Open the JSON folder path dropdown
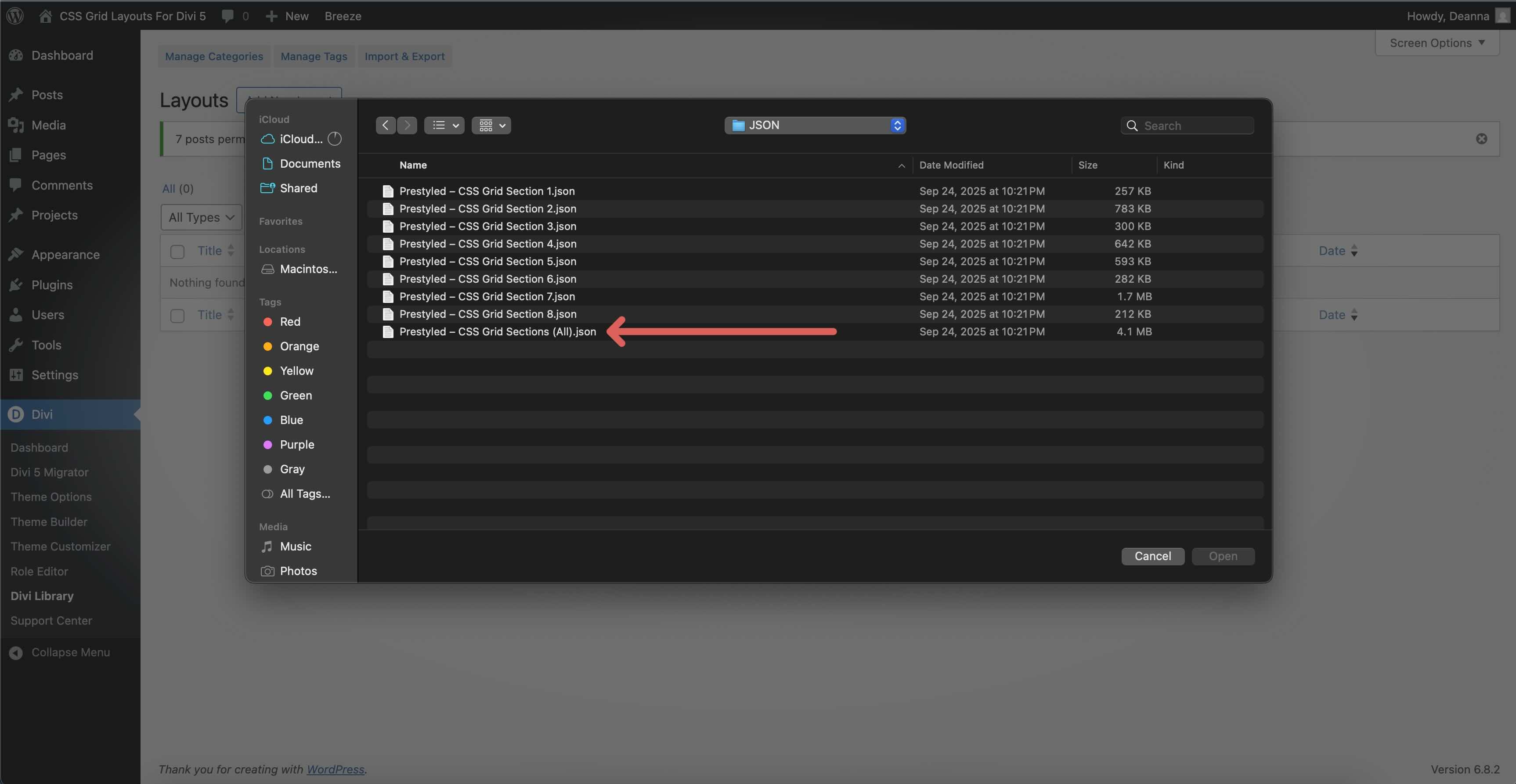The height and width of the screenshot is (784, 1516). point(815,125)
